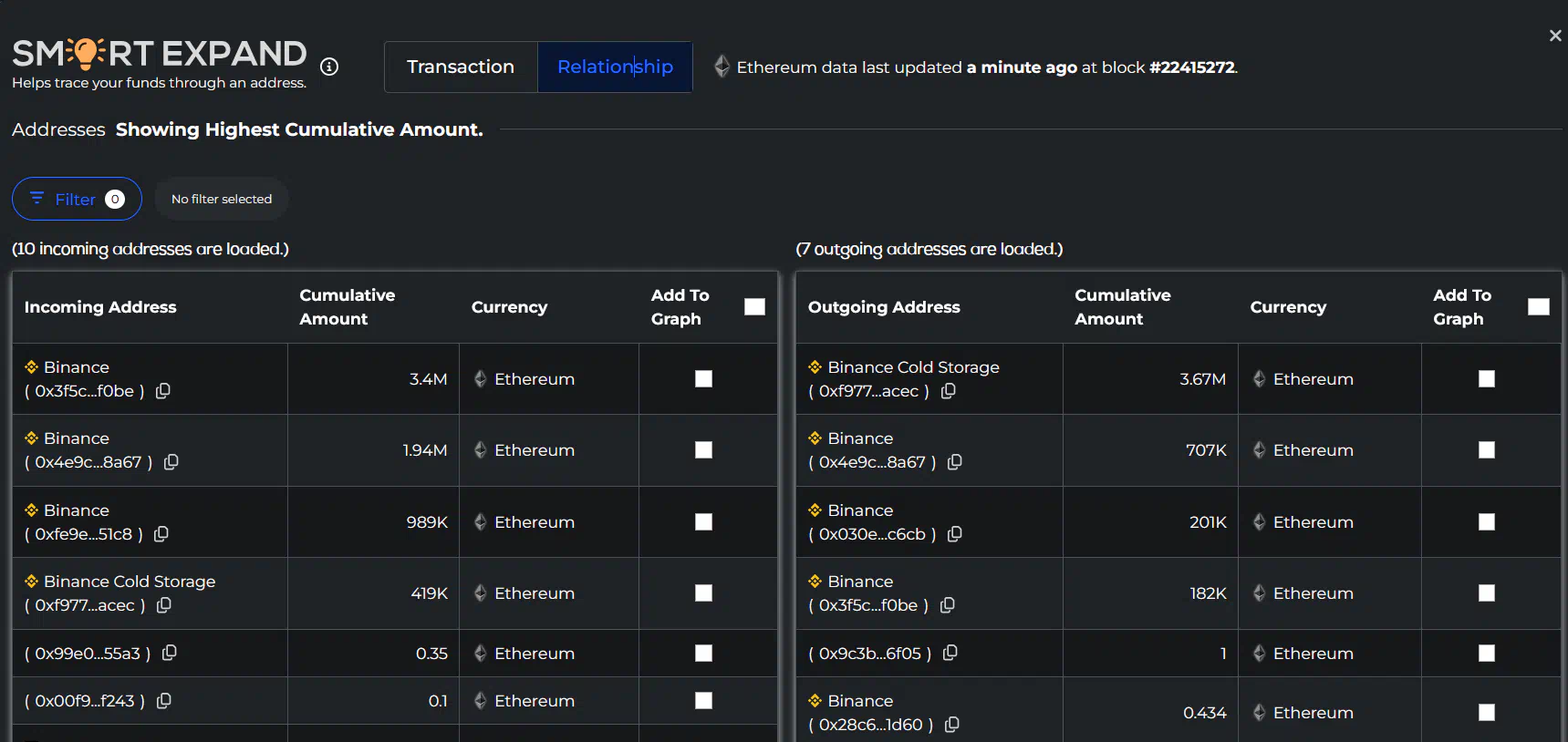This screenshot has height=742, width=1568.
Task: Click Binance logo on incoming 0xfe9e...51c8 row
Action: 31,510
